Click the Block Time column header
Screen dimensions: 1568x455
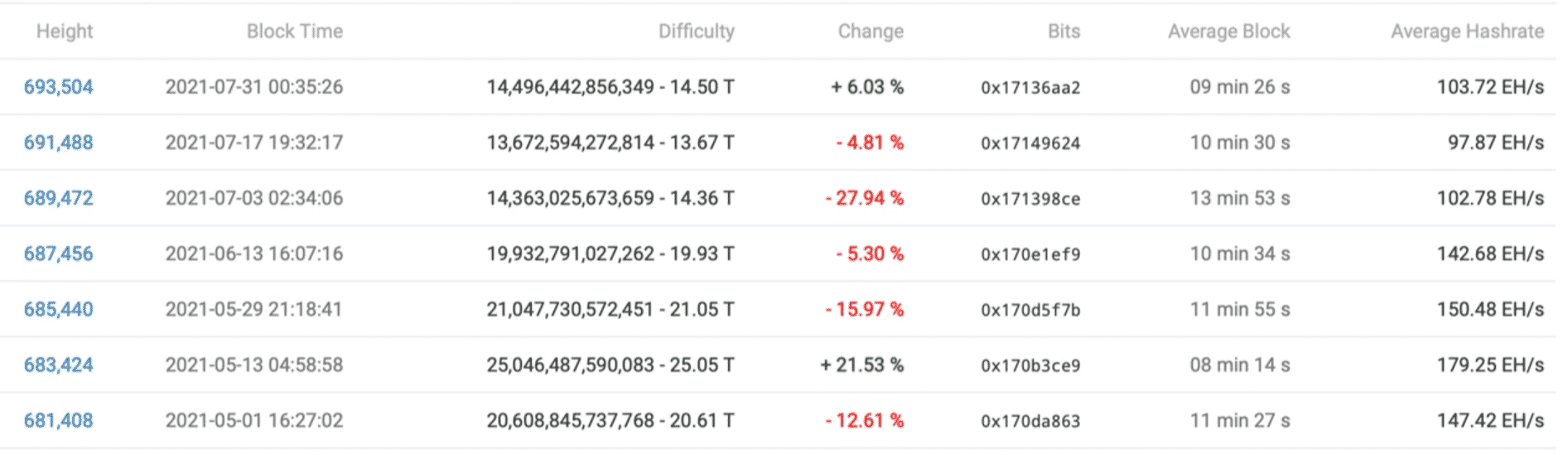point(295,31)
